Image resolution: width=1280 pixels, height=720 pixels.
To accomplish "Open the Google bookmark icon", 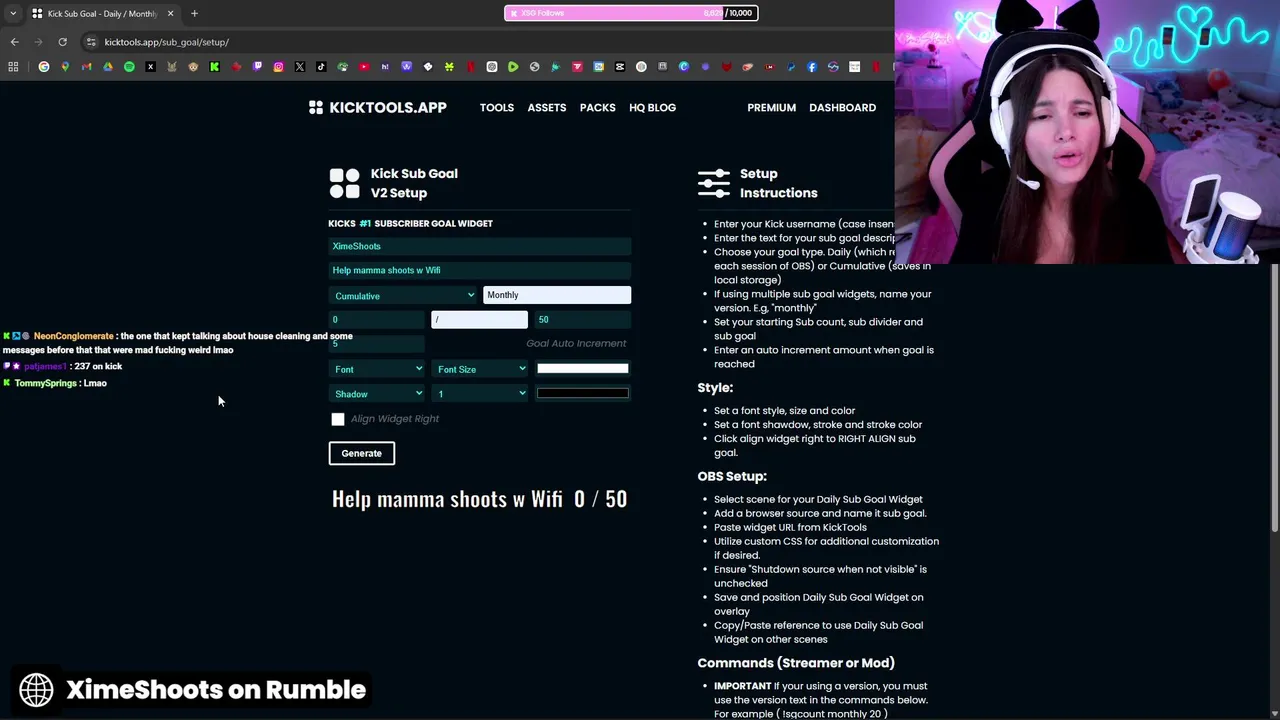I will (x=44, y=67).
